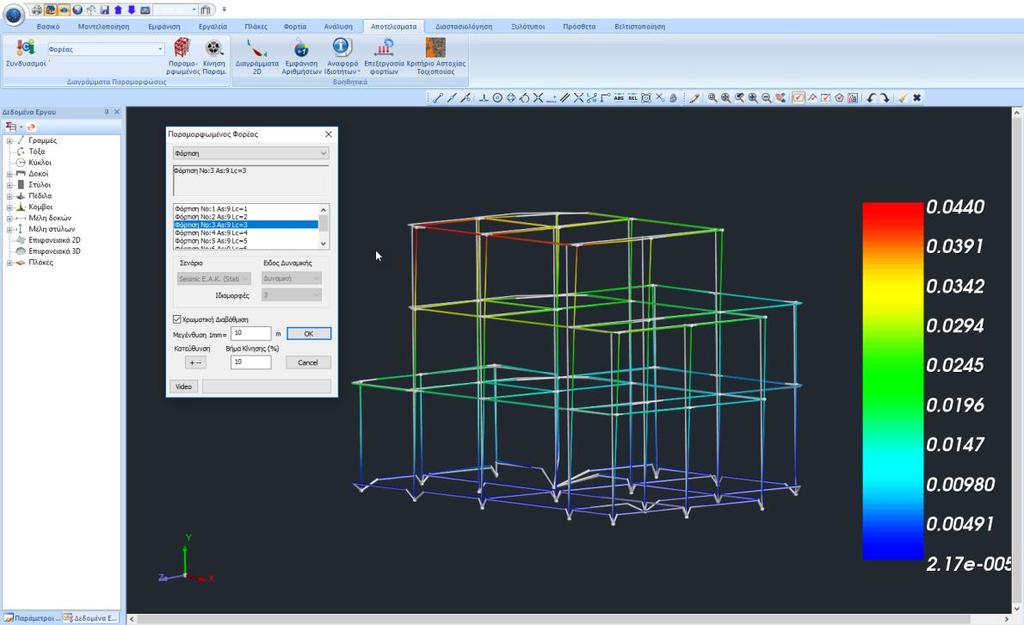Open Αναφορά Ιδιοτήτων info icon
Screen dimensions: 1024x625
342,56
